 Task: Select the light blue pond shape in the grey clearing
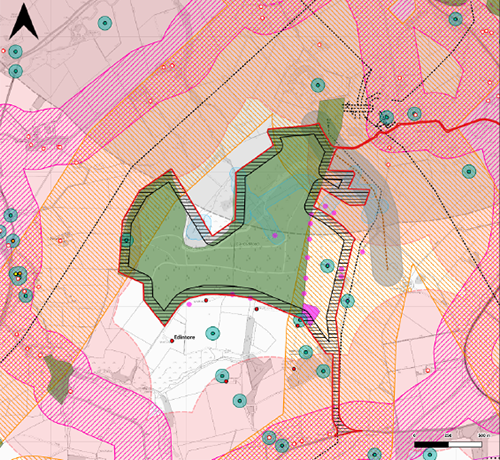pos(197,230)
